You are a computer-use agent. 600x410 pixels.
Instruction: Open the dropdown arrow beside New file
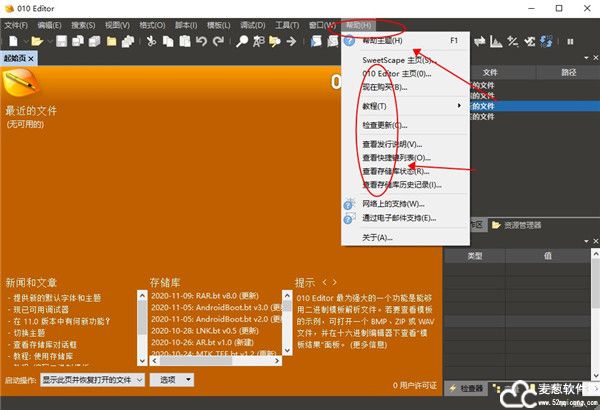tap(24, 41)
